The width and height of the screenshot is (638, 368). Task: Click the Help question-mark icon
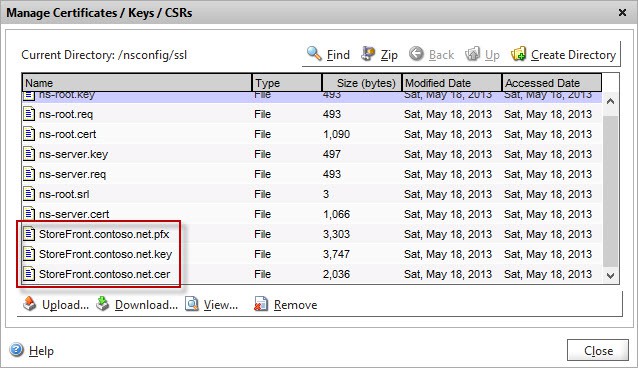click(16, 350)
